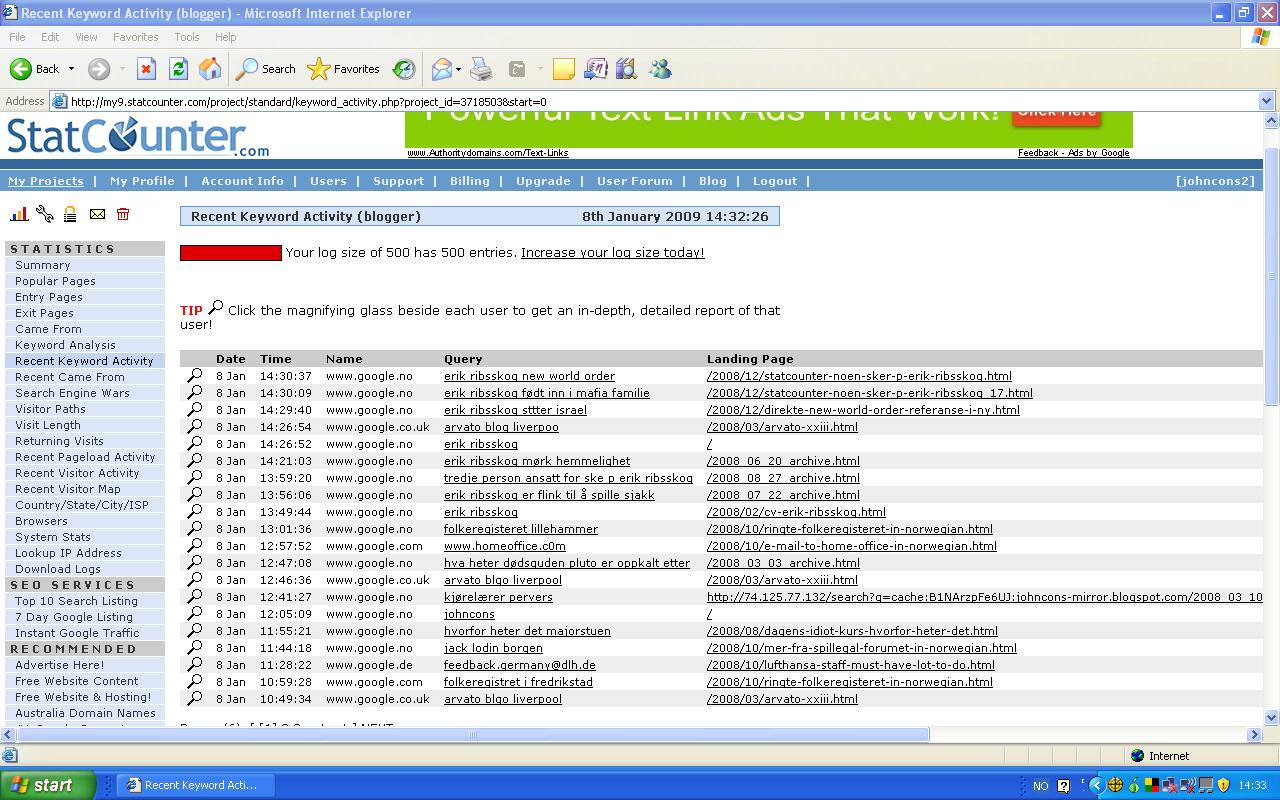Click the NO language indicator in taskbar
The height and width of the screenshot is (800, 1280).
[x=1041, y=786]
